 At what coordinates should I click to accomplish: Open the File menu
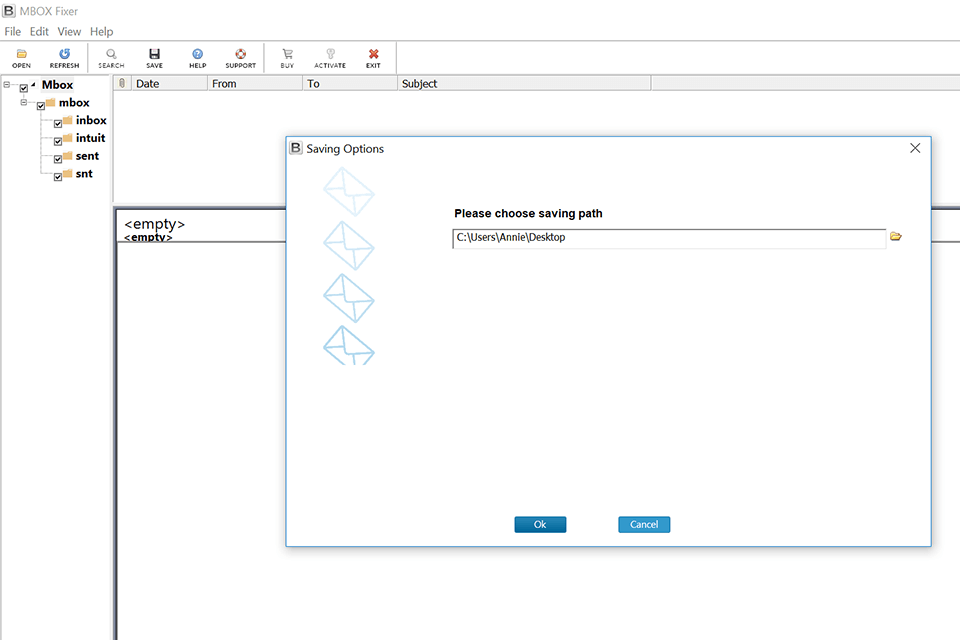(x=12, y=31)
